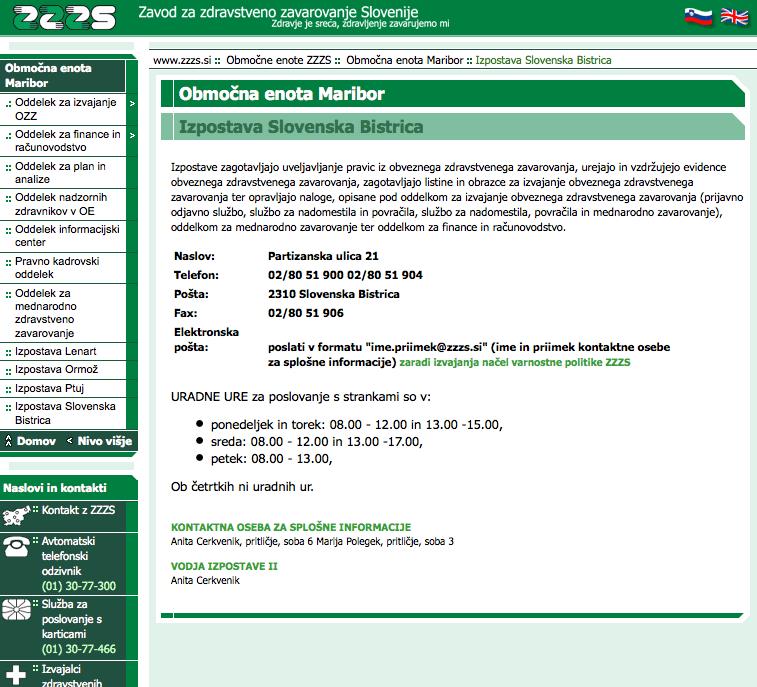Open Oddelek za mednarodno zdravstveno zavarovanje

click(x=45, y=313)
